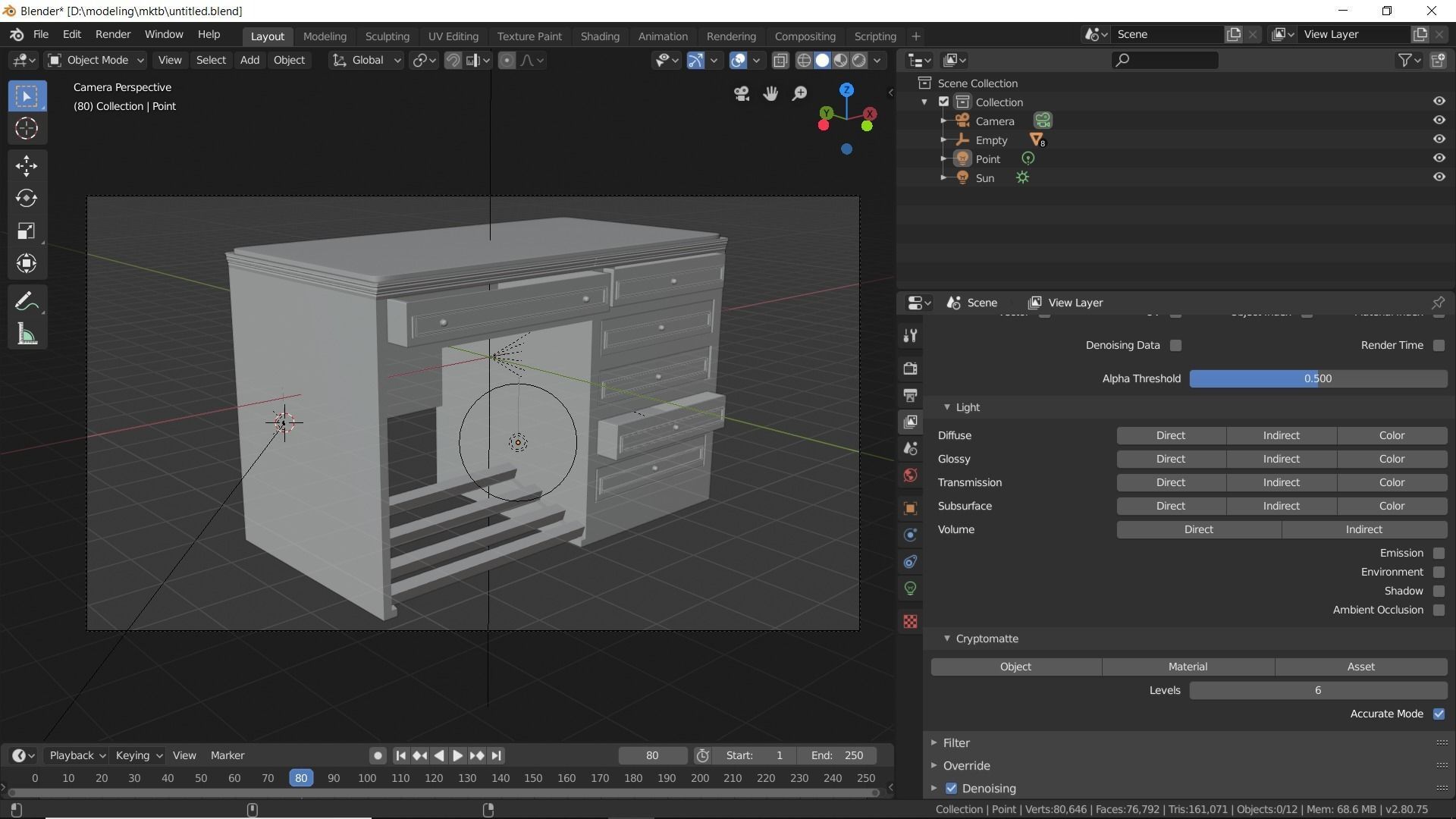The height and width of the screenshot is (819, 1456).
Task: Open the Output properties tab
Action: pos(911,395)
